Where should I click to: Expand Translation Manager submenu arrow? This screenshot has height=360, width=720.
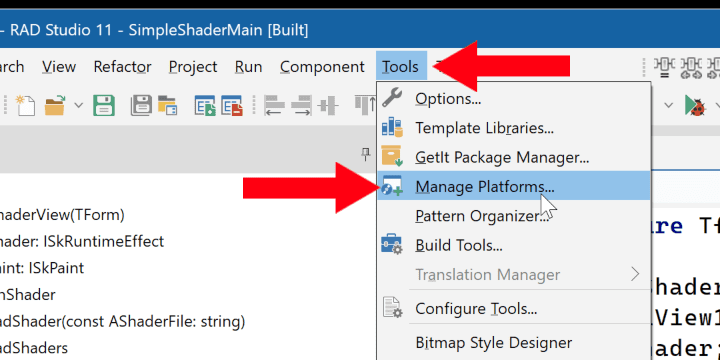point(635,275)
